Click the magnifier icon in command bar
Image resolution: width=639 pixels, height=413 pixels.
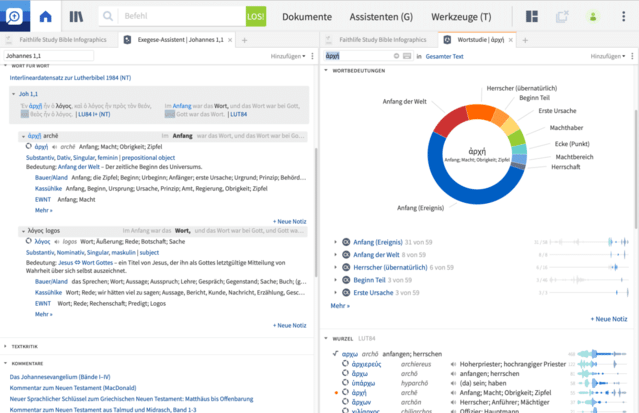[109, 17]
